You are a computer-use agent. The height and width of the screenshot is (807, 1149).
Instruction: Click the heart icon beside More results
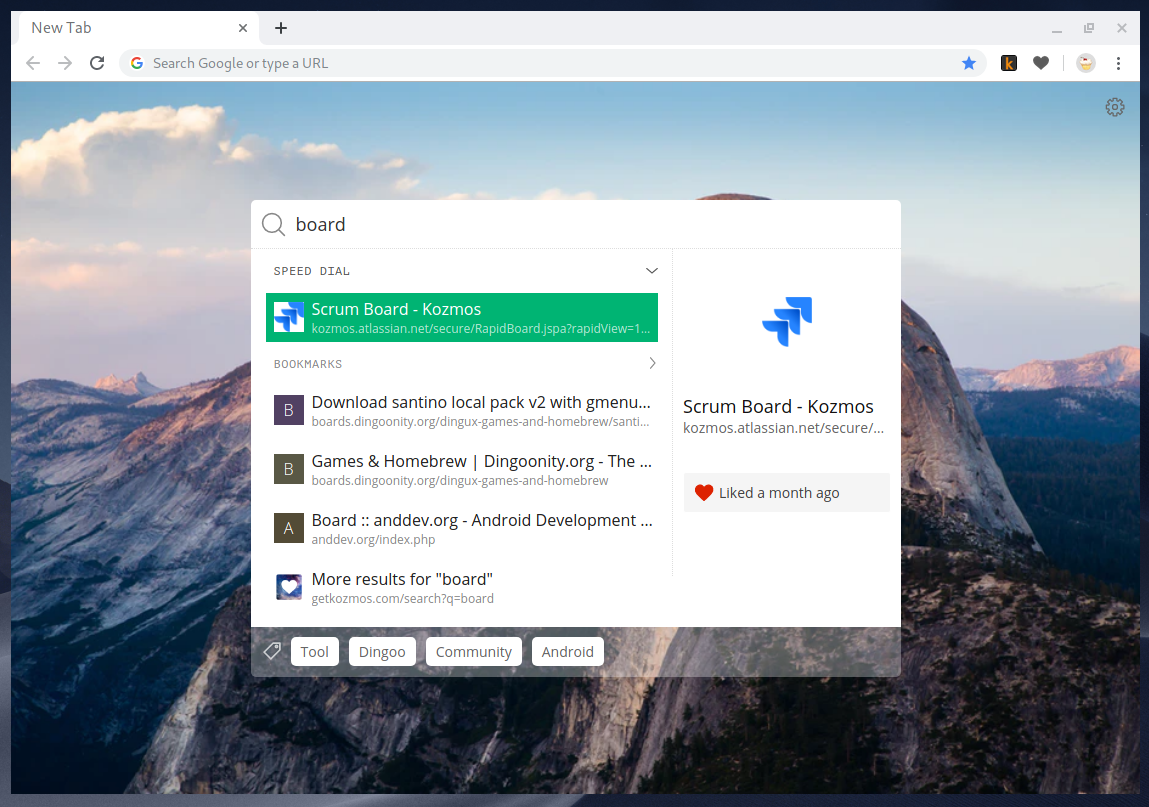tap(289, 587)
